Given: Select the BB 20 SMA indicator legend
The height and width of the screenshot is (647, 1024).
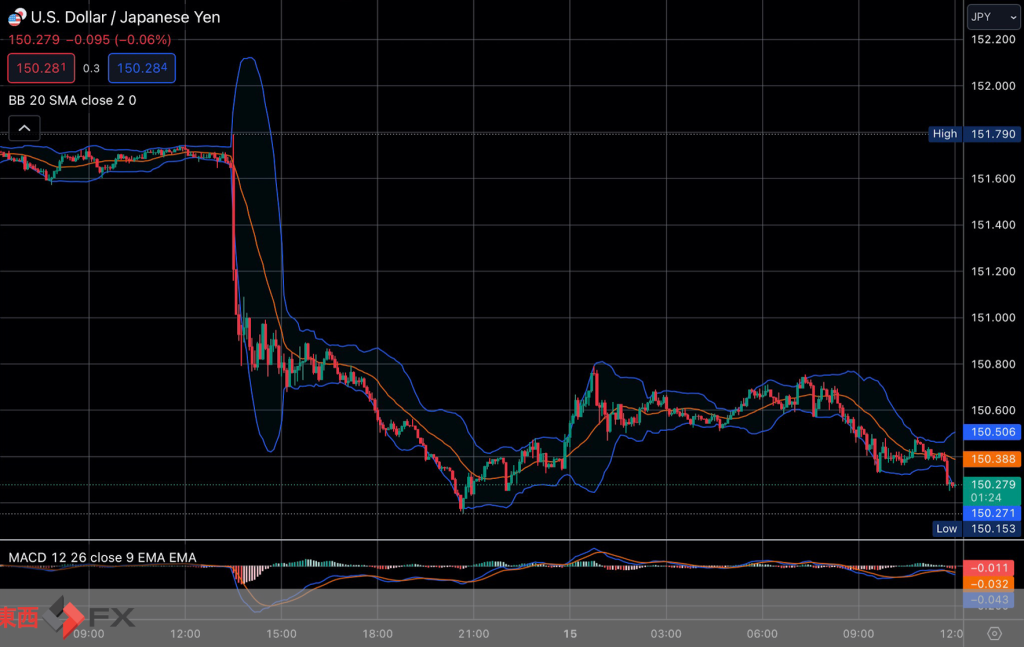Looking at the screenshot, I should 72,100.
